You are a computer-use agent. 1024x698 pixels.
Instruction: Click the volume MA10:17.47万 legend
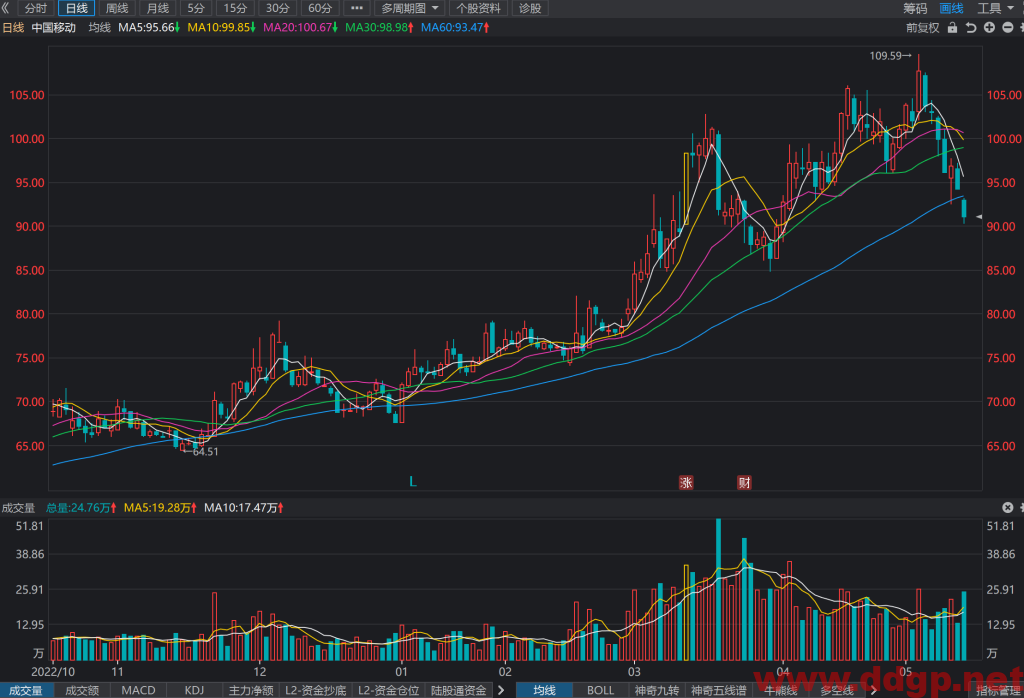(x=244, y=507)
